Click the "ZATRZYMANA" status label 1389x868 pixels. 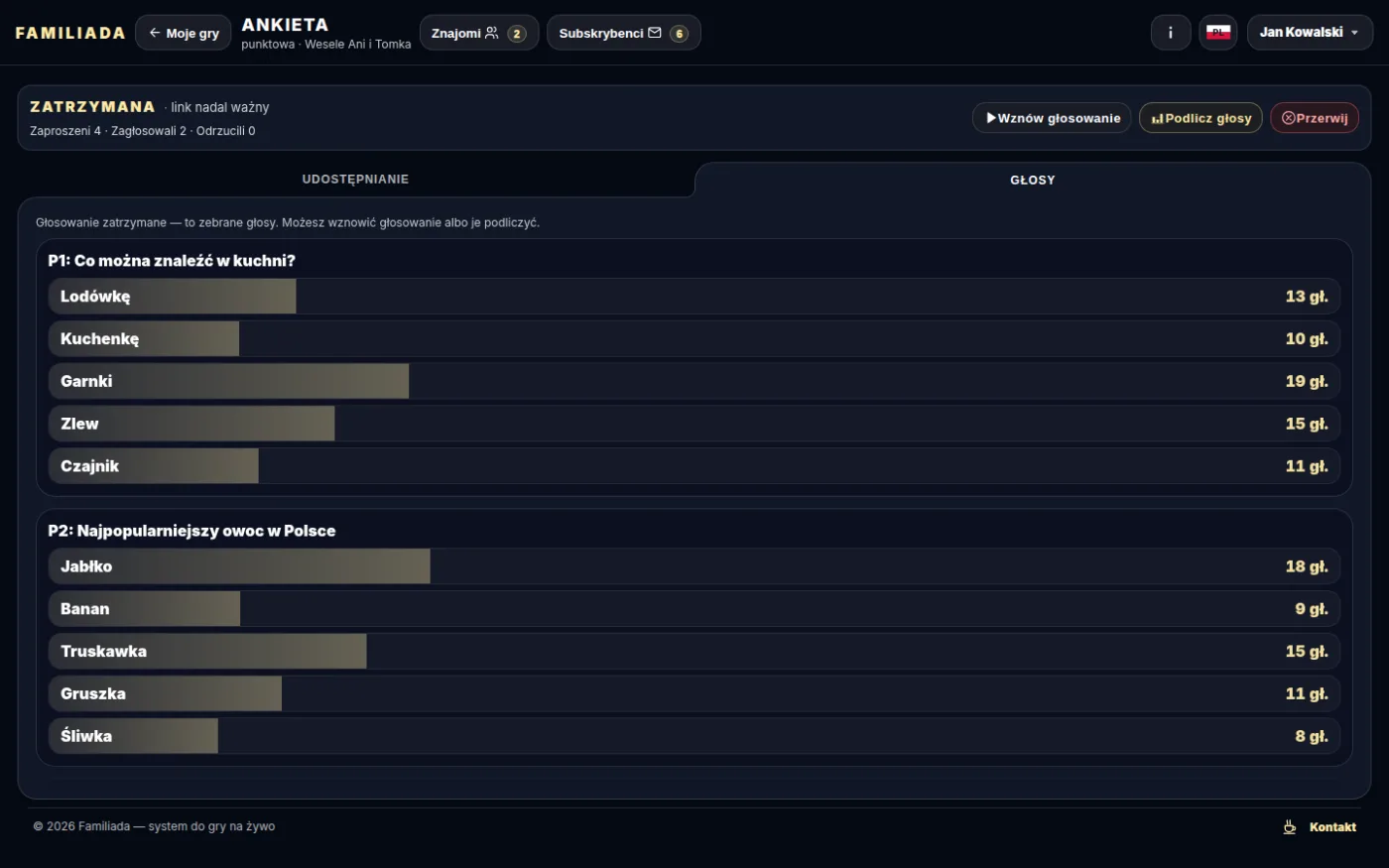tap(92, 107)
